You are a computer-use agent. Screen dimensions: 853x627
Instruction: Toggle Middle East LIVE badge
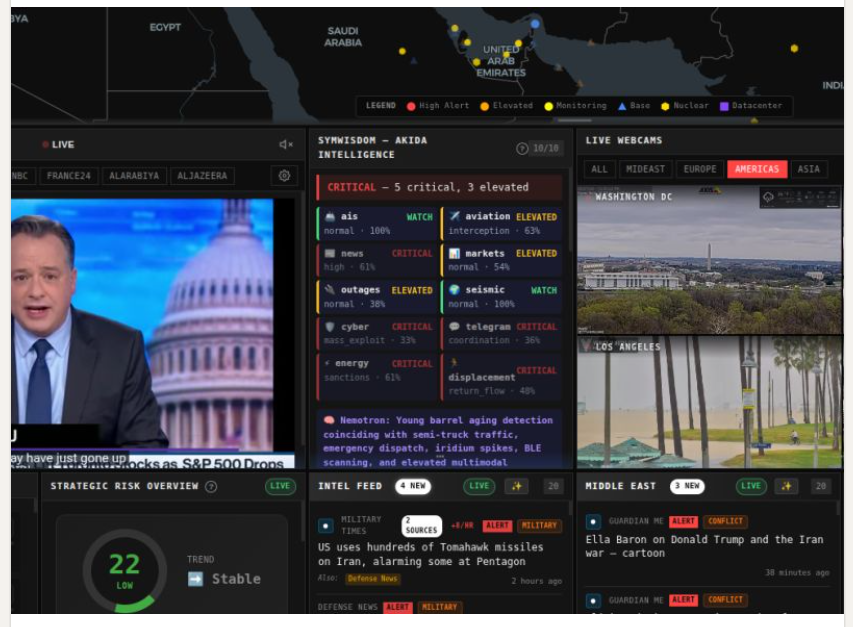tap(751, 486)
